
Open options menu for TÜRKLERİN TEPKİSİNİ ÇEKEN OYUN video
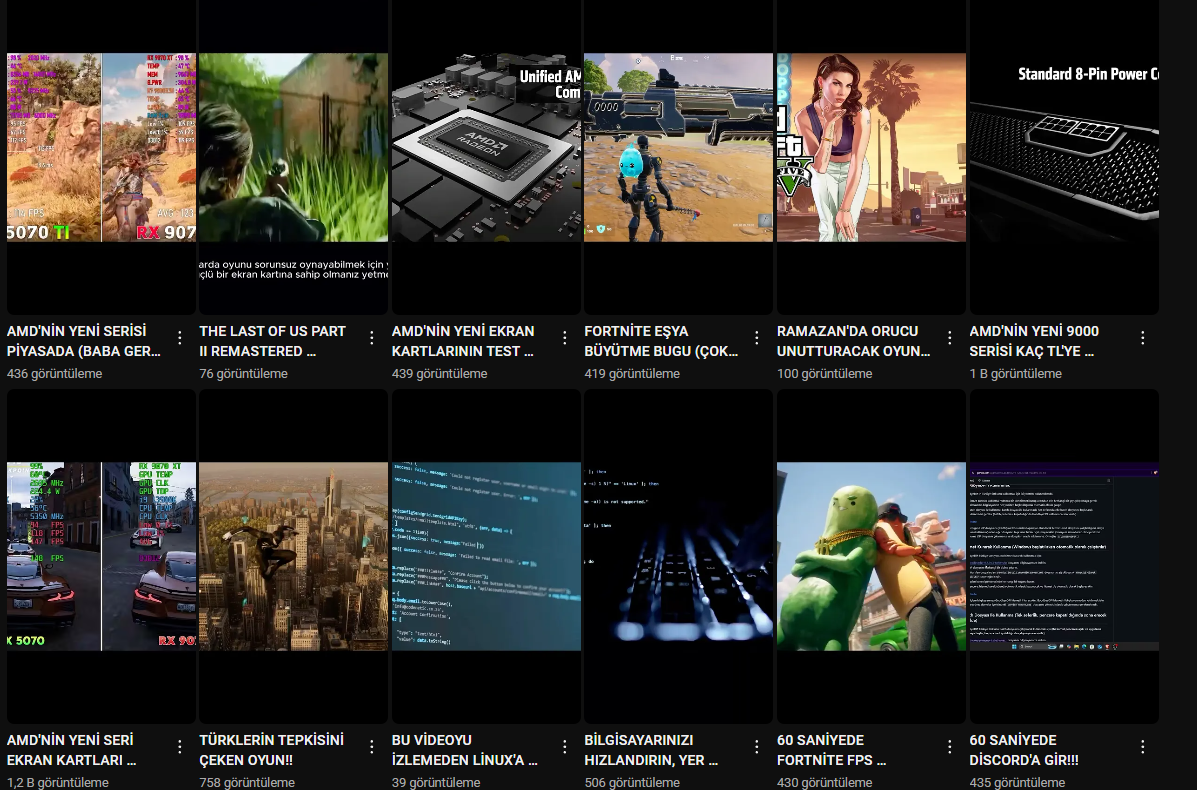[x=372, y=746]
